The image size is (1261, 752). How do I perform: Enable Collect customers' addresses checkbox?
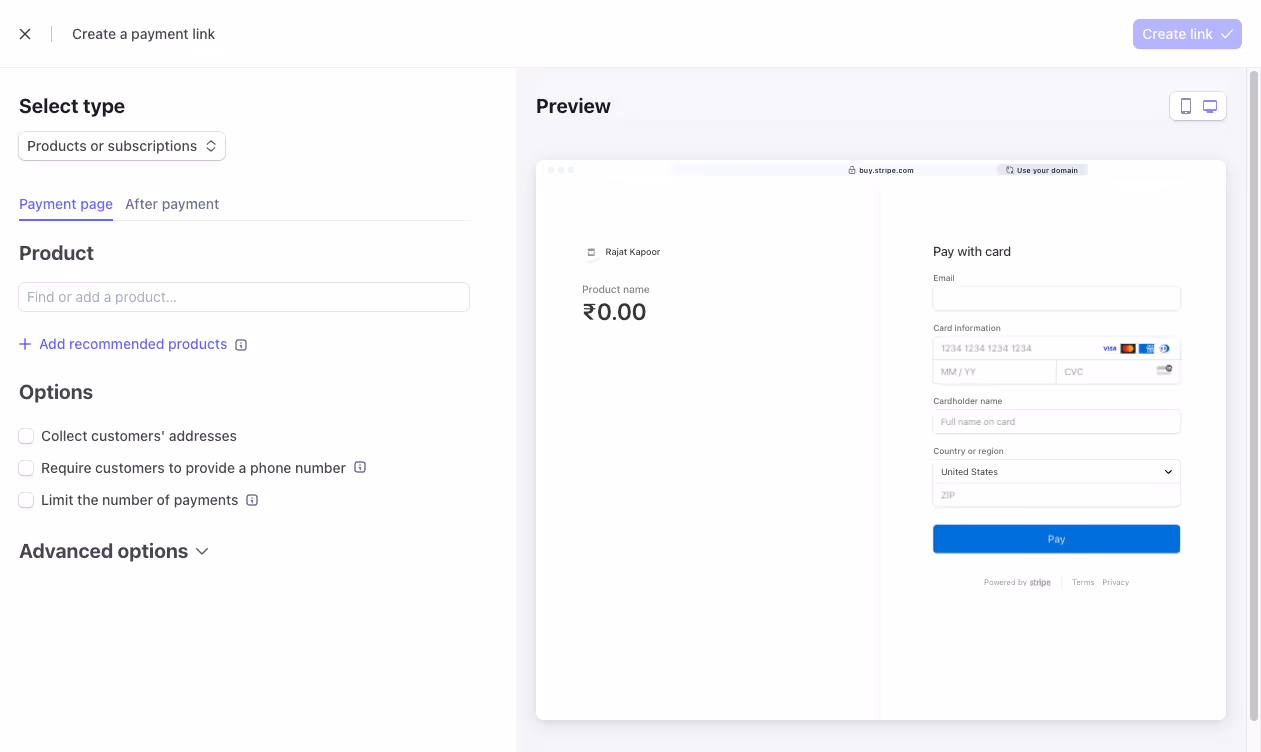coord(26,436)
